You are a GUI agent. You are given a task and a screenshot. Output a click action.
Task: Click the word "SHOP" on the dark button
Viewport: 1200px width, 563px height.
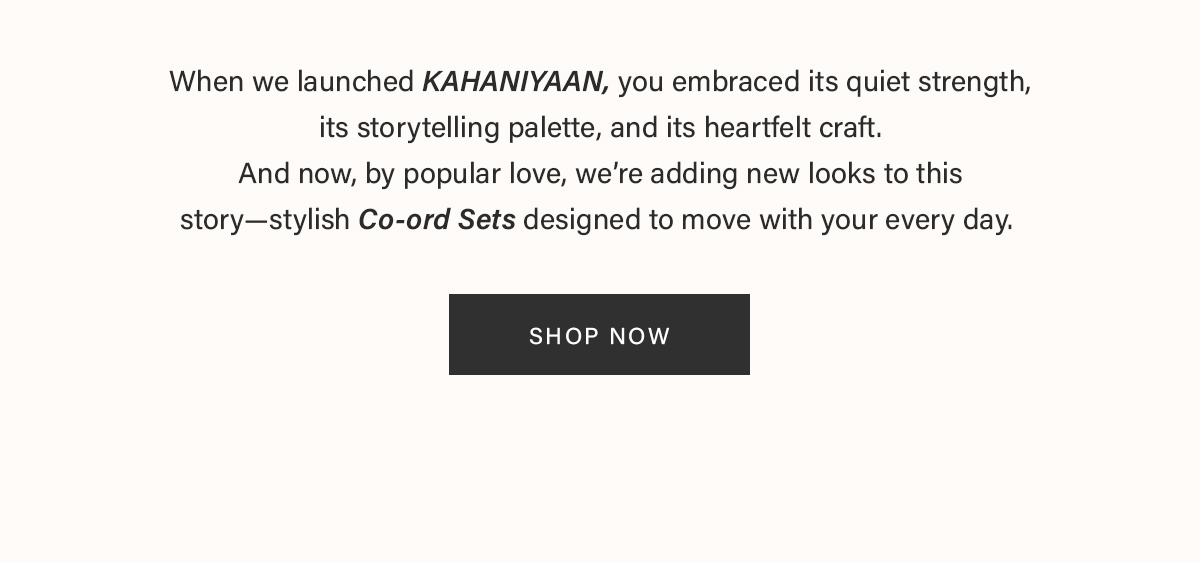pyautogui.click(x=563, y=336)
